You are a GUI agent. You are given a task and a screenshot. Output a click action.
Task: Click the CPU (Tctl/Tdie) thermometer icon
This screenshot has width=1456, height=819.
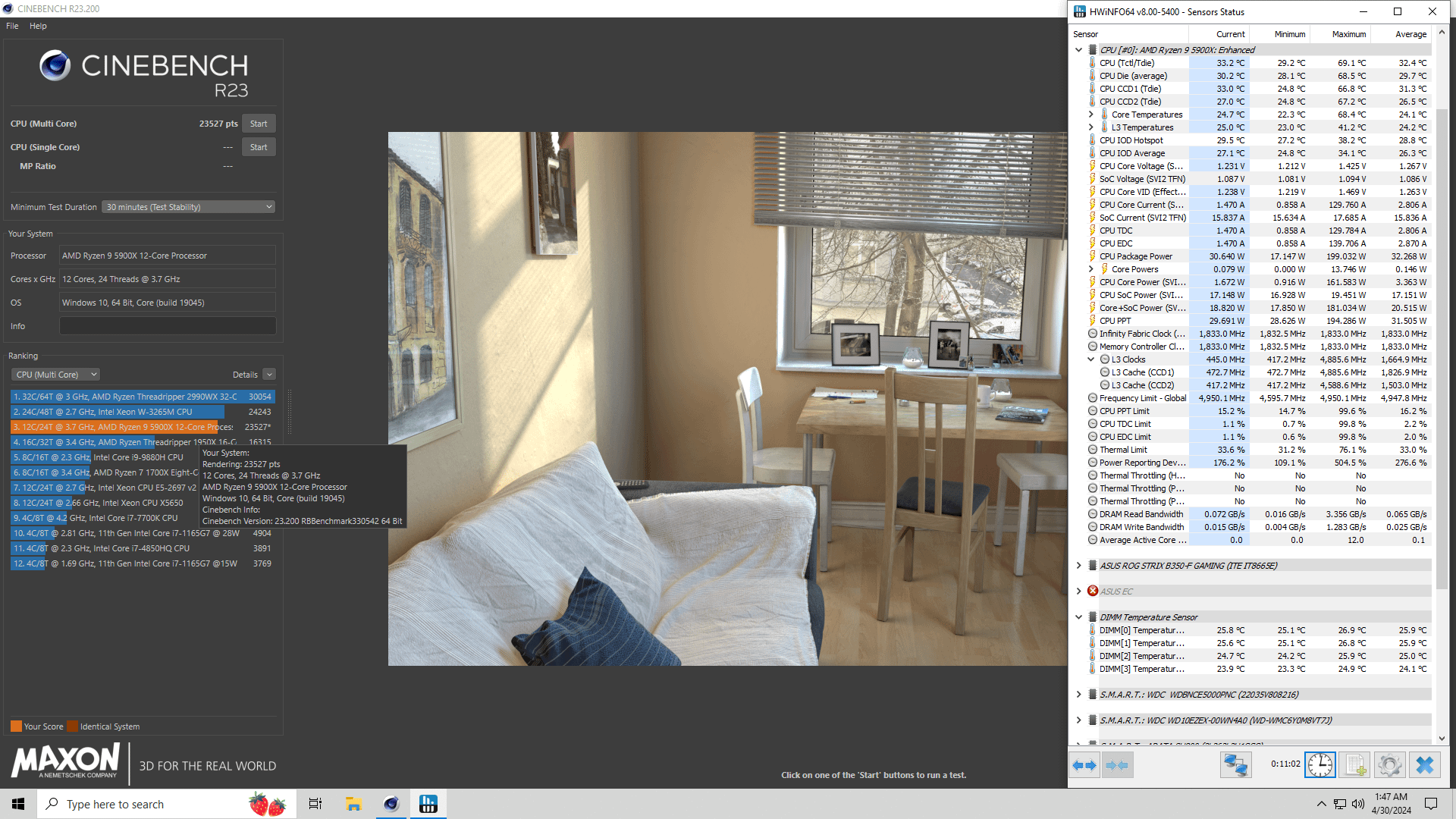tap(1093, 63)
